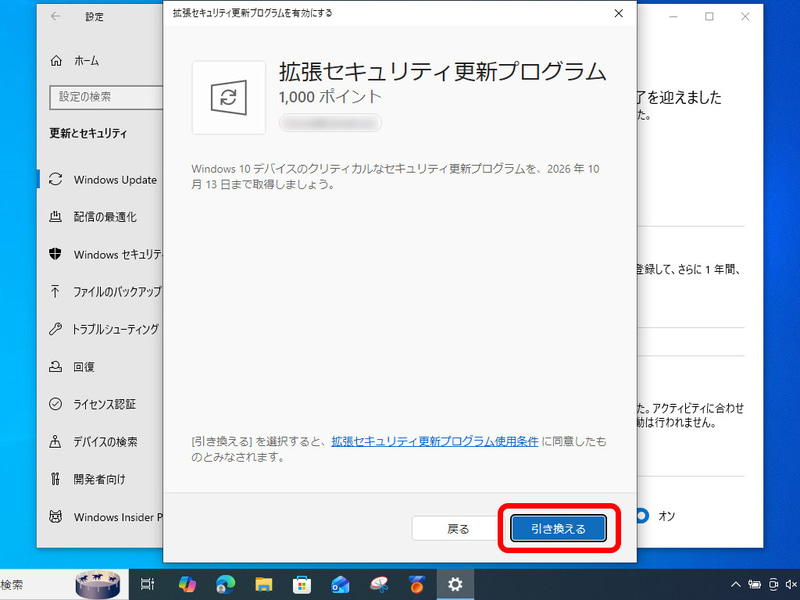Click the 戻る button
Viewport: 800px width, 600px height.
(458, 528)
